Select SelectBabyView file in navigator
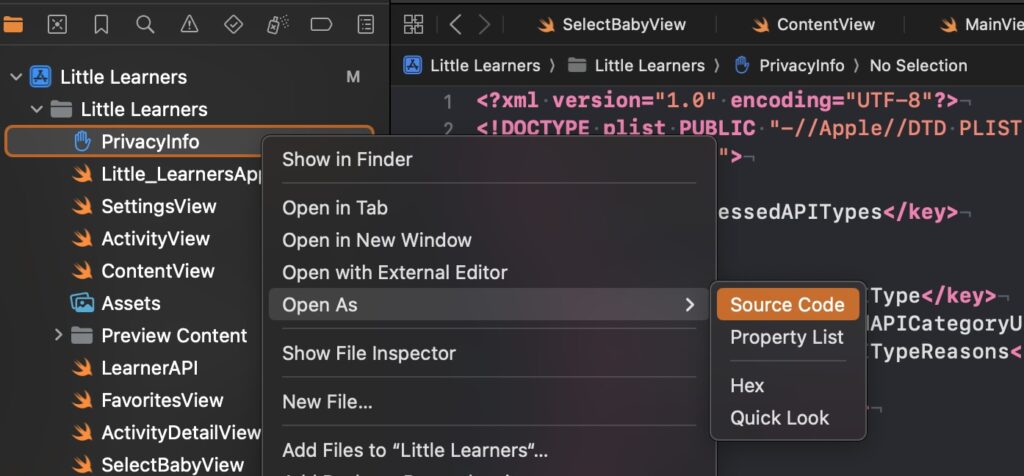 [x=172, y=464]
